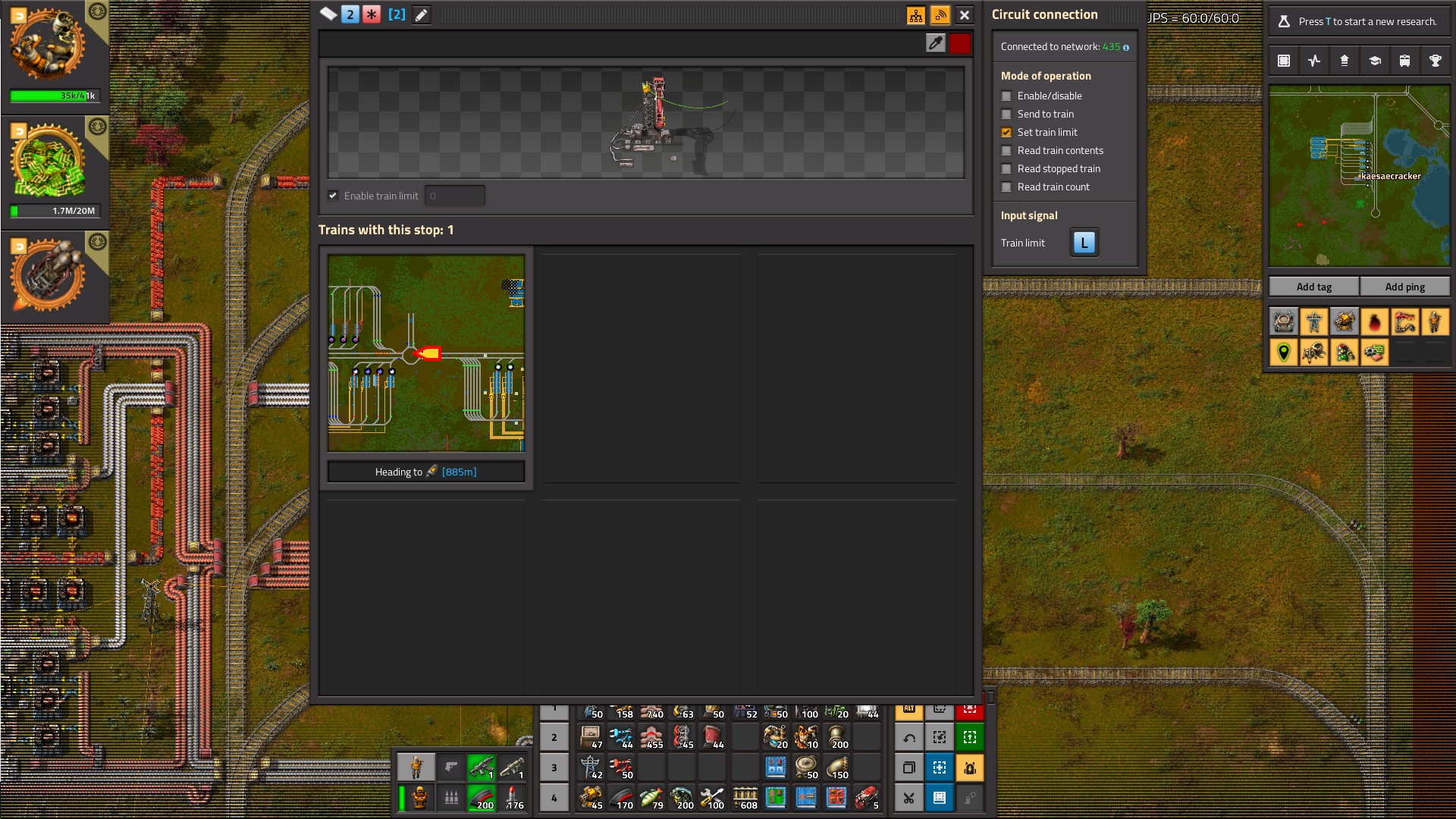Open logistic networks icon in top bar
The height and width of the screenshot is (819, 1456).
pos(1345,61)
